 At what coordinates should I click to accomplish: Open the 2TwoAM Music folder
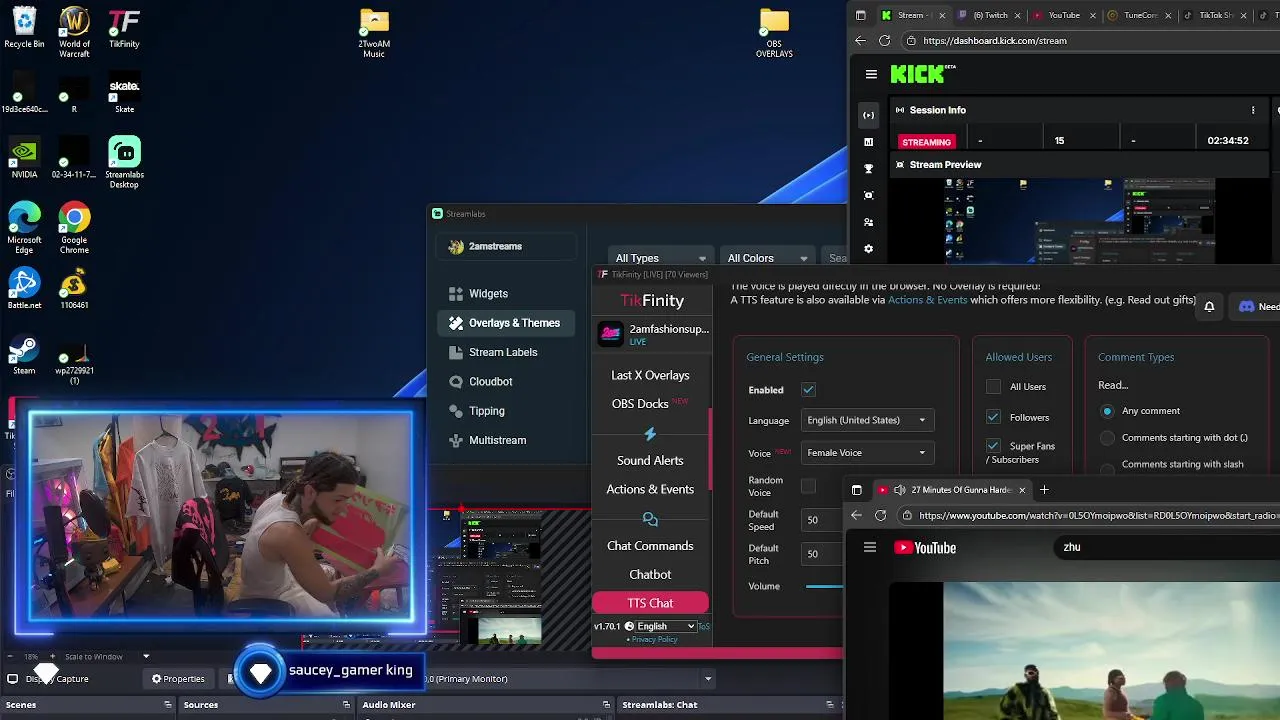(374, 32)
